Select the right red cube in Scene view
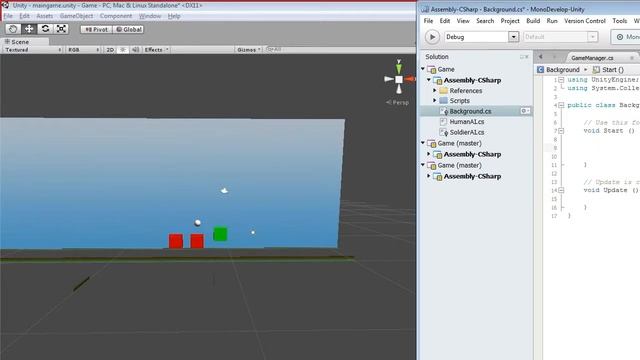The height and width of the screenshot is (360, 640). 197,241
